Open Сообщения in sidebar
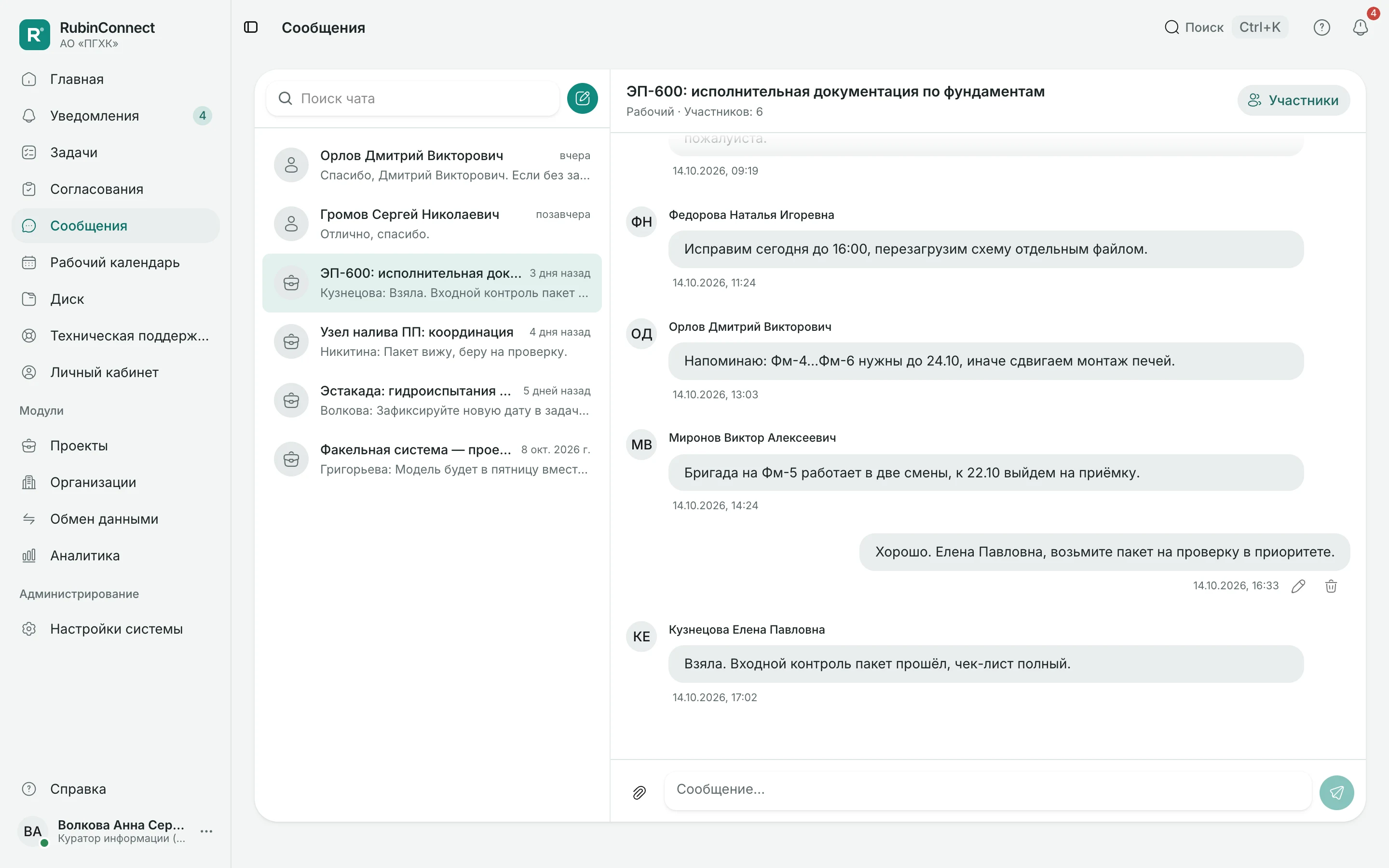Viewport: 1389px width, 868px height. click(115, 226)
